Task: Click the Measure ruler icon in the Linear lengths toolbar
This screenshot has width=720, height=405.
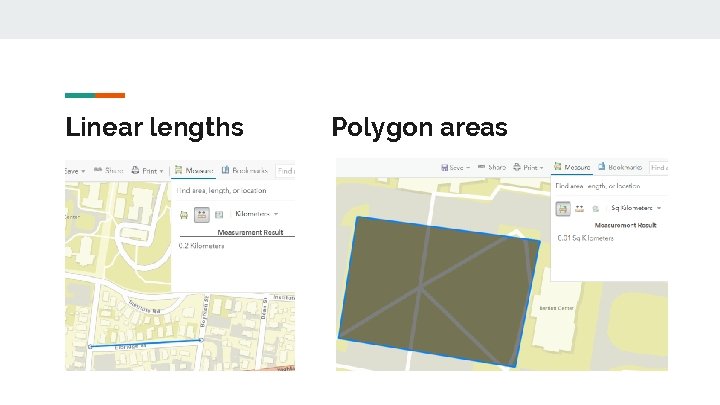Action: [179, 170]
